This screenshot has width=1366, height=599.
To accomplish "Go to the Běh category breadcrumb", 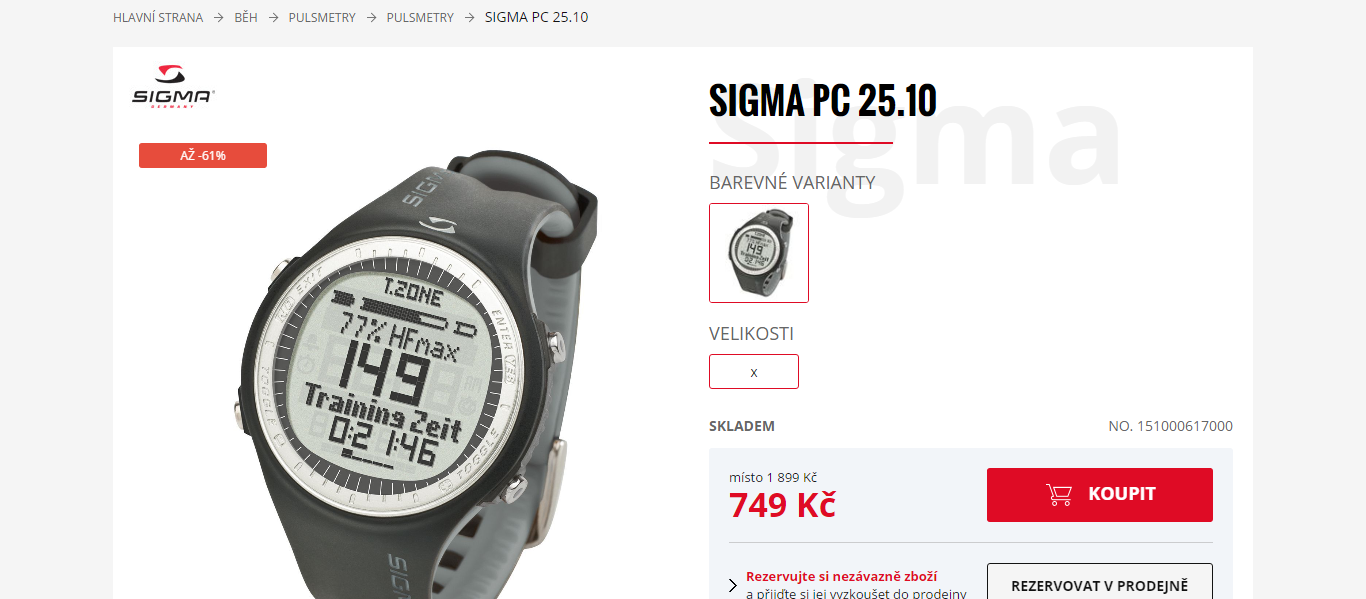I will click(x=246, y=18).
